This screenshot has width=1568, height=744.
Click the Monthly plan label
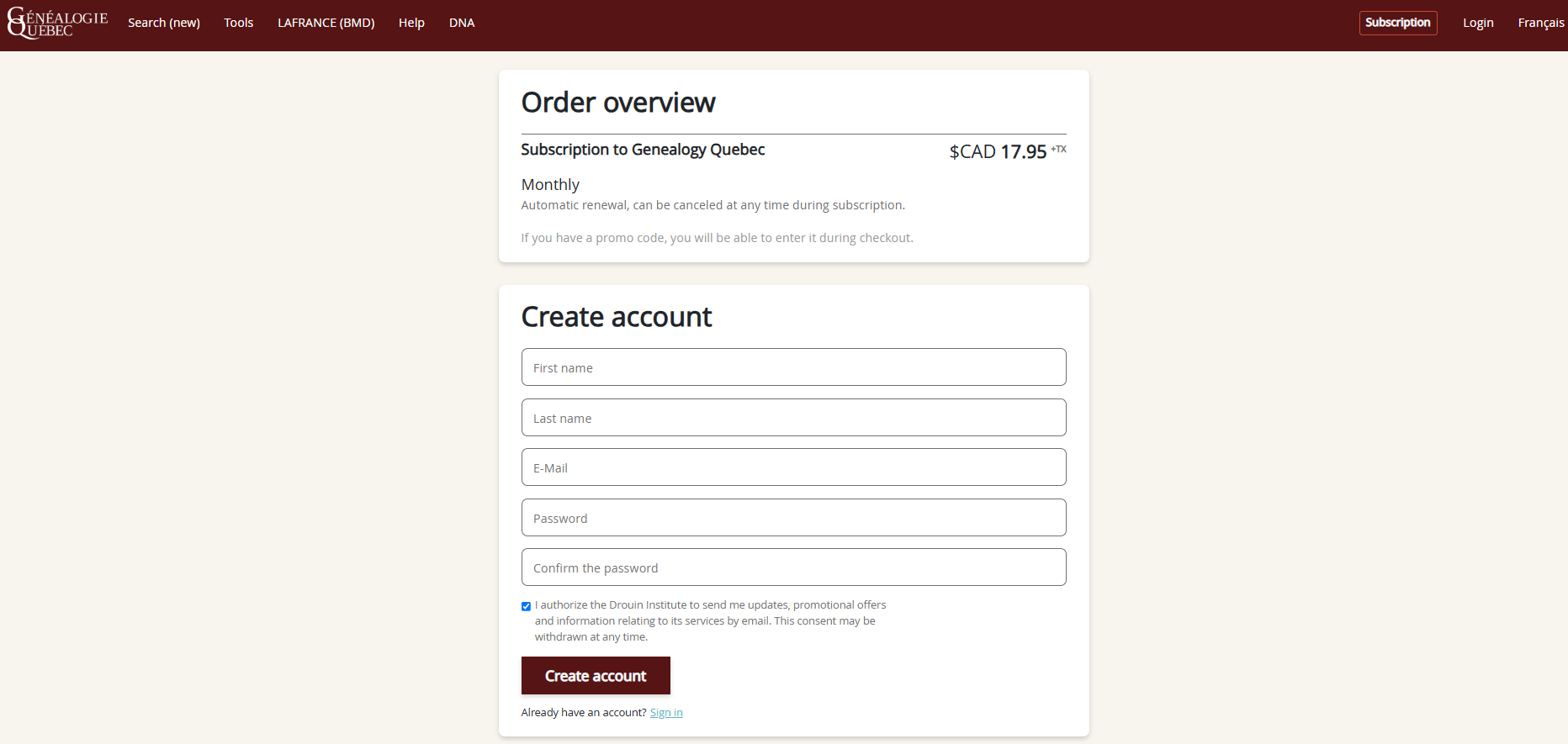pos(550,184)
